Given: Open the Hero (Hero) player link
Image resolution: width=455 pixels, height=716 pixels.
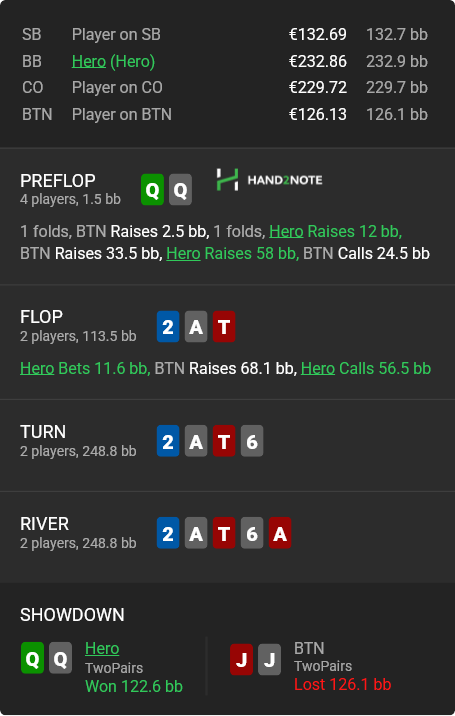Looking at the screenshot, I should 113,61.
